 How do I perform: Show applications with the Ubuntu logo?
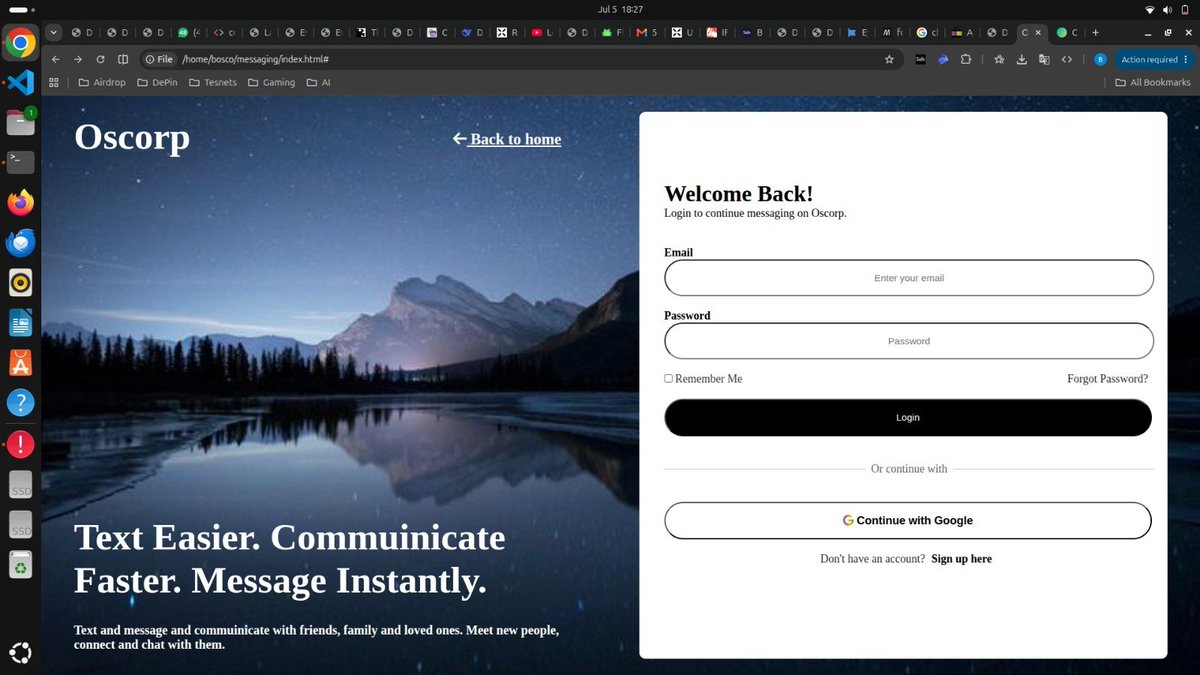tap(20, 653)
